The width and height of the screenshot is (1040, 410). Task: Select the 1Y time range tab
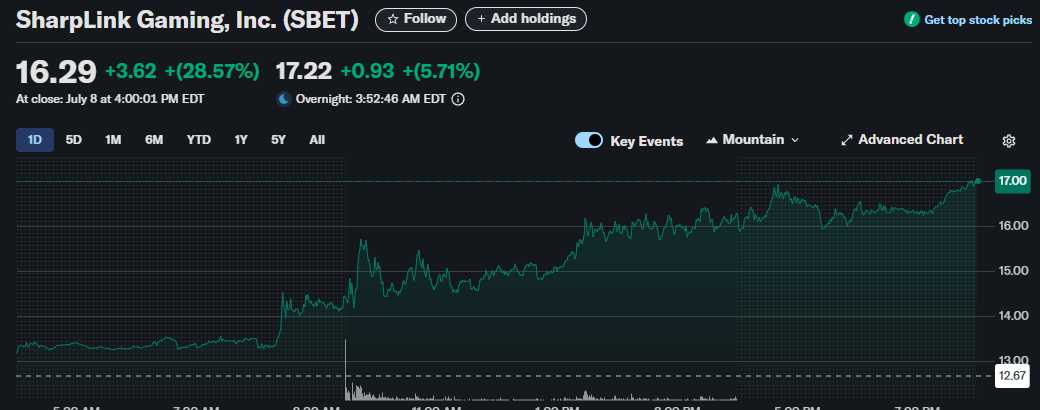(x=241, y=140)
